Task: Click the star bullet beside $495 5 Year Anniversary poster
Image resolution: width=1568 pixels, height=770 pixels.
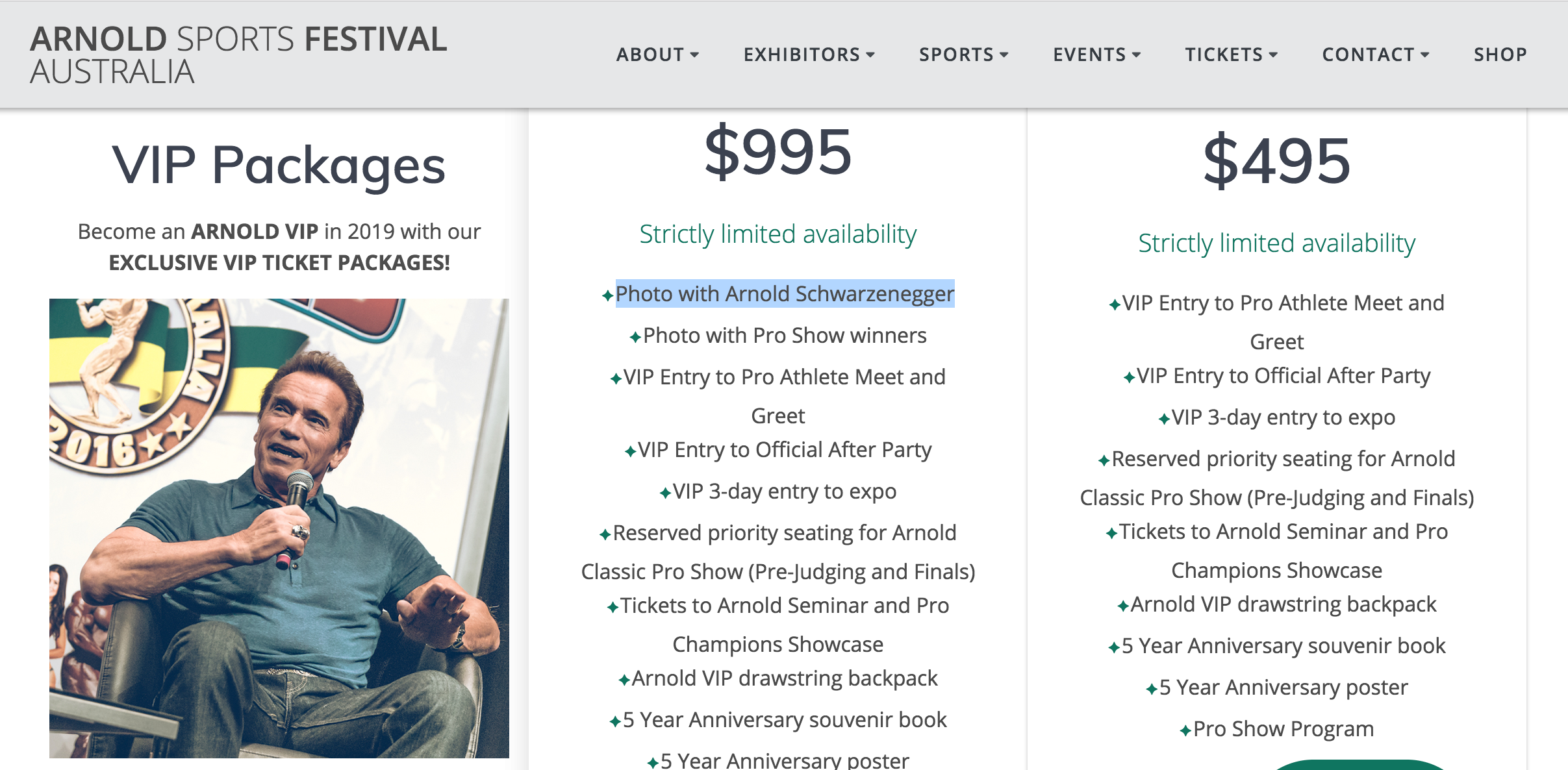Action: [1152, 689]
